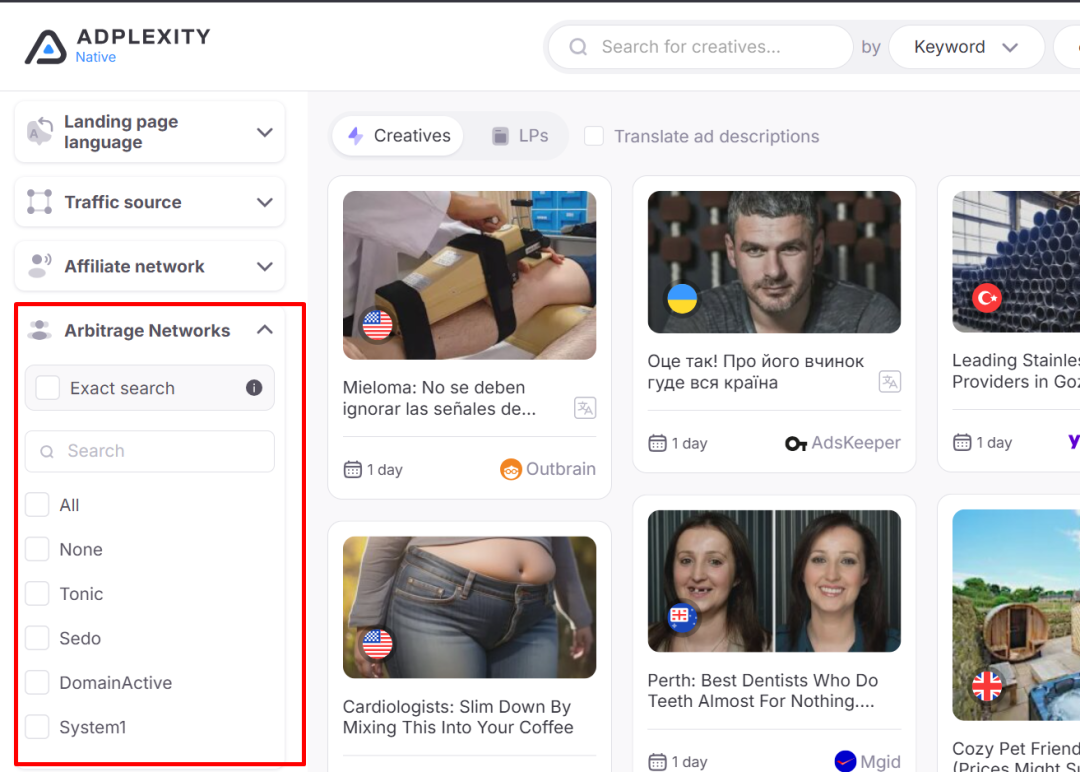Click the Ukraine flag on the ad image
The image size is (1080, 772).
682,299
